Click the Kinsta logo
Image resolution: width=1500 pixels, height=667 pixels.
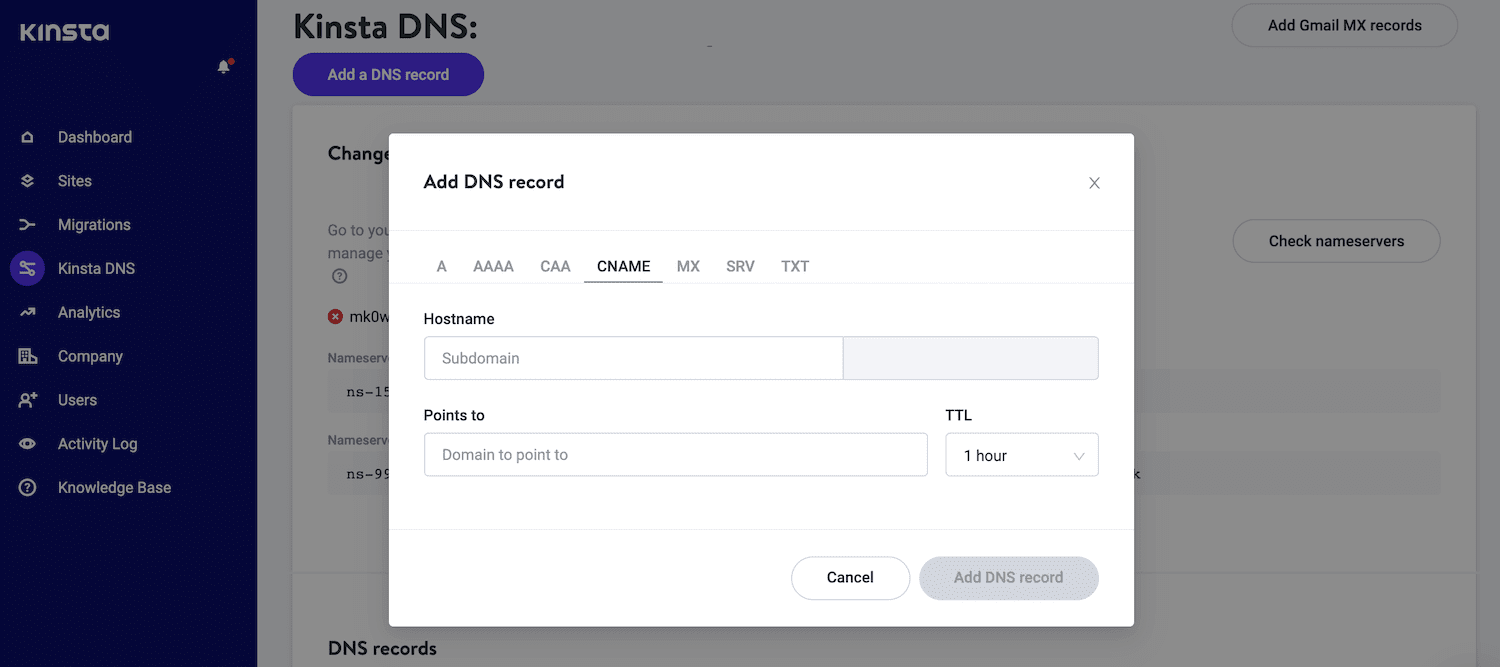tap(64, 32)
